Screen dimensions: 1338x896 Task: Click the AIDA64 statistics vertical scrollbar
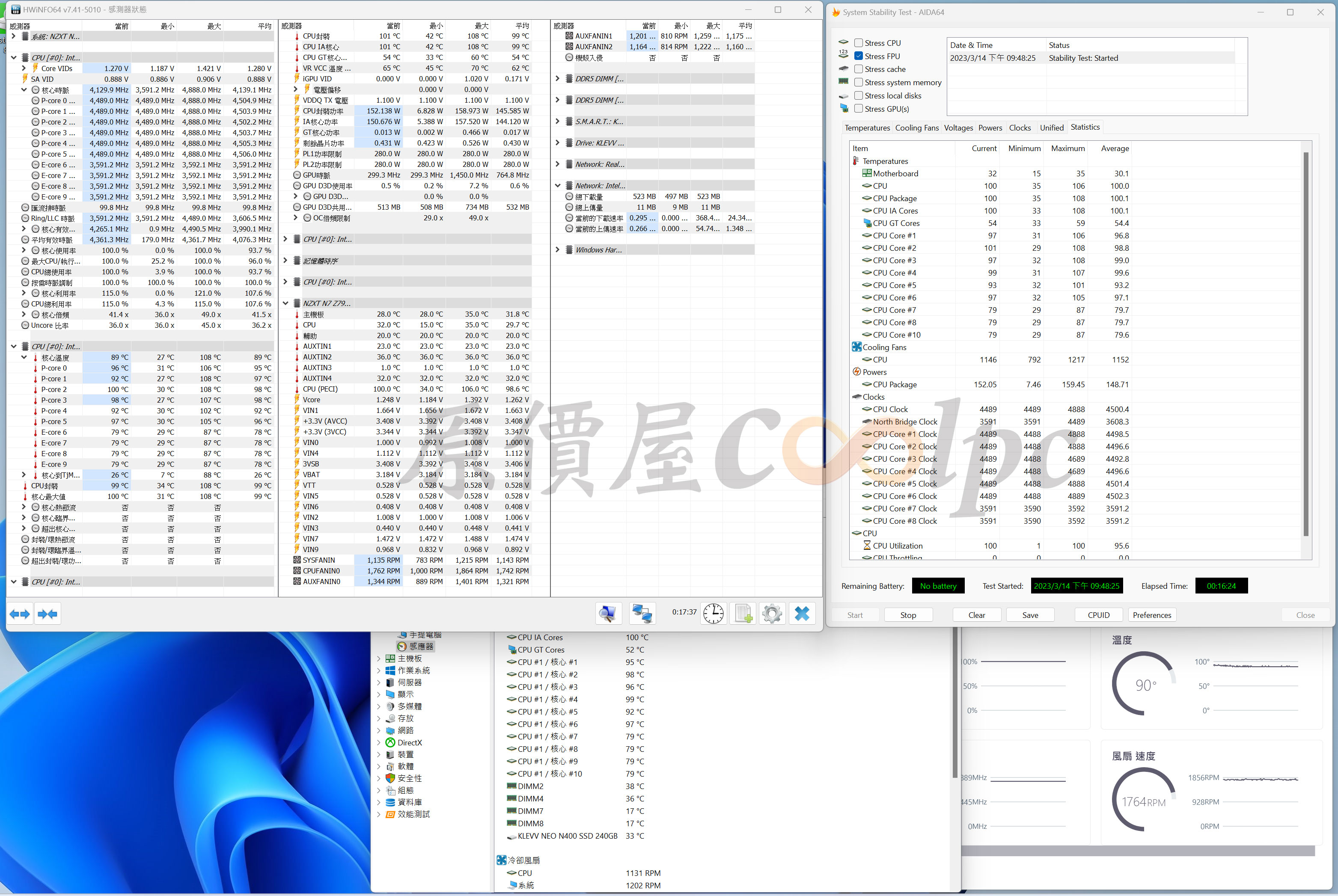[x=1306, y=344]
